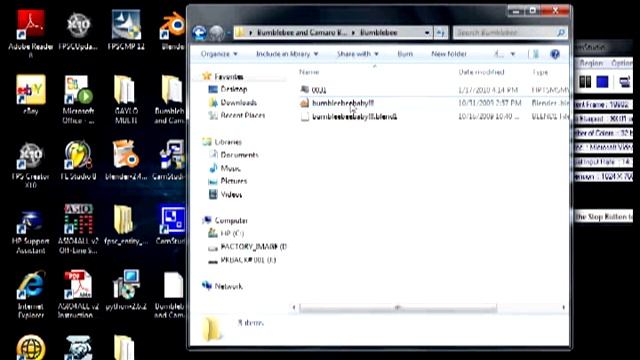
Task: Open the Share with dropdown
Action: 358,54
